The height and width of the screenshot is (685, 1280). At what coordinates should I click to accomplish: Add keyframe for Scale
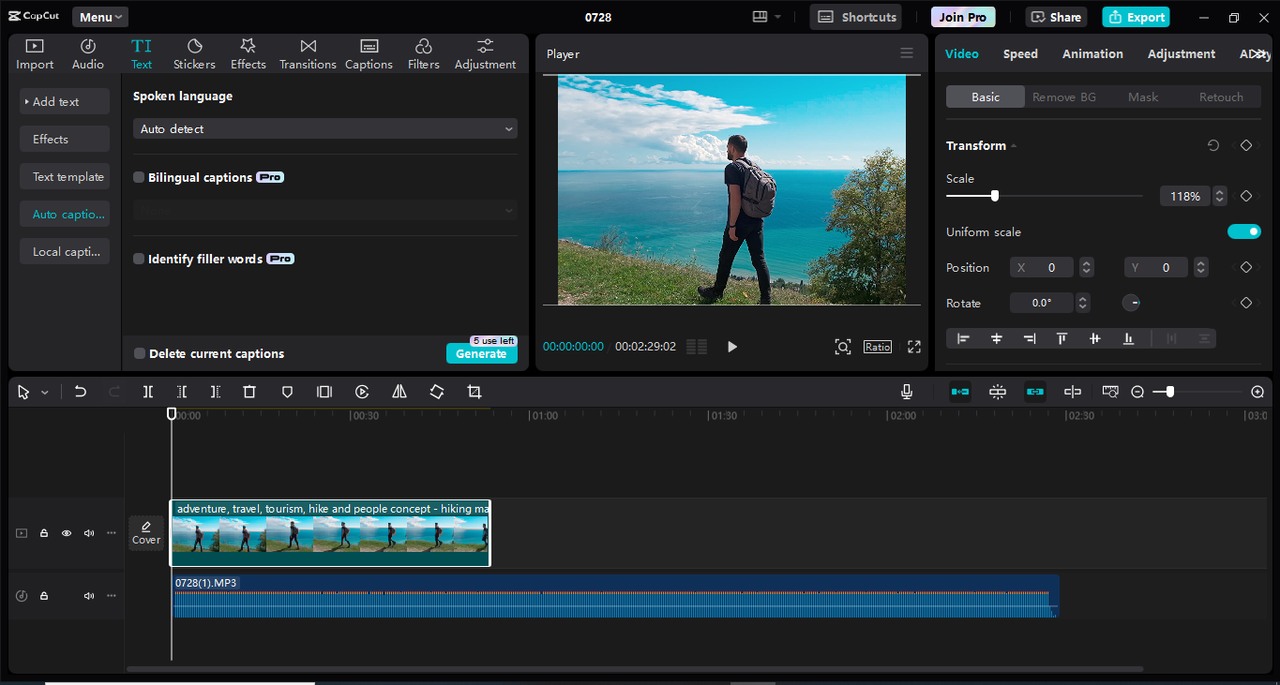coord(1246,196)
